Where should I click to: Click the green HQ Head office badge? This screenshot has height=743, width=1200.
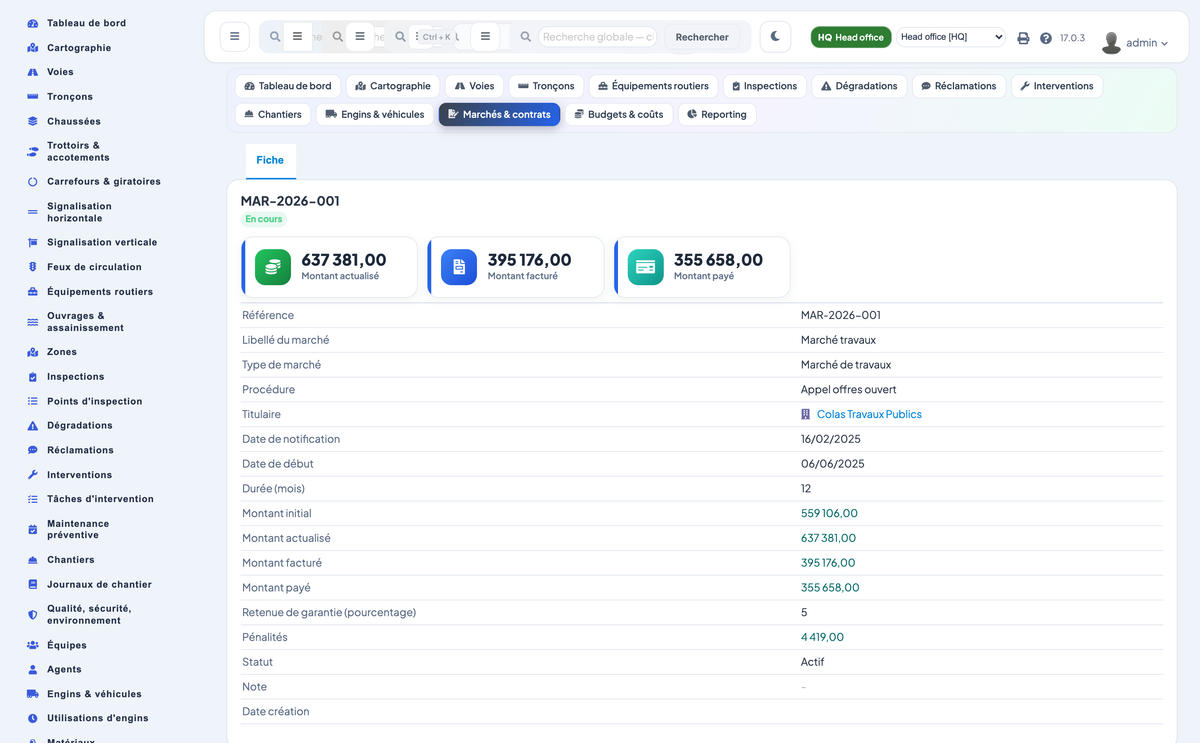(x=851, y=37)
